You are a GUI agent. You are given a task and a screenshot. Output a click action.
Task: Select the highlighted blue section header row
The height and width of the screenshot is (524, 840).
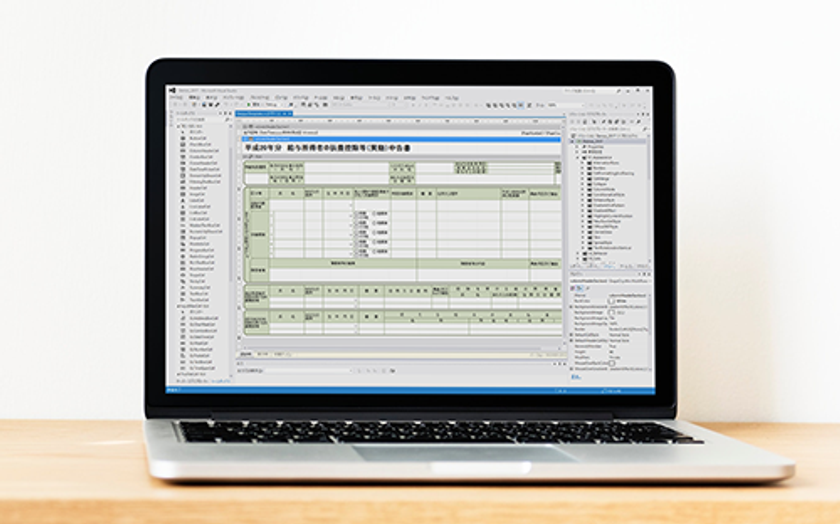(402, 140)
